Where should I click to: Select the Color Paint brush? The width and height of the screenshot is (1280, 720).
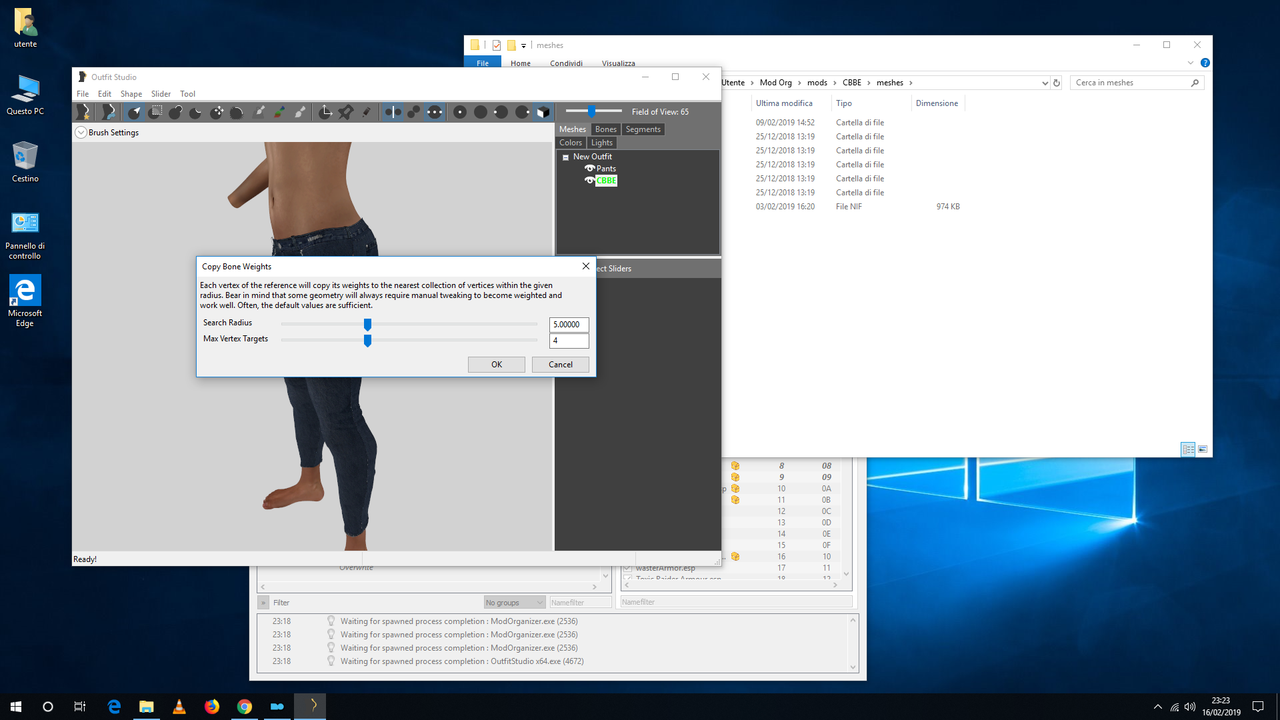pos(280,112)
